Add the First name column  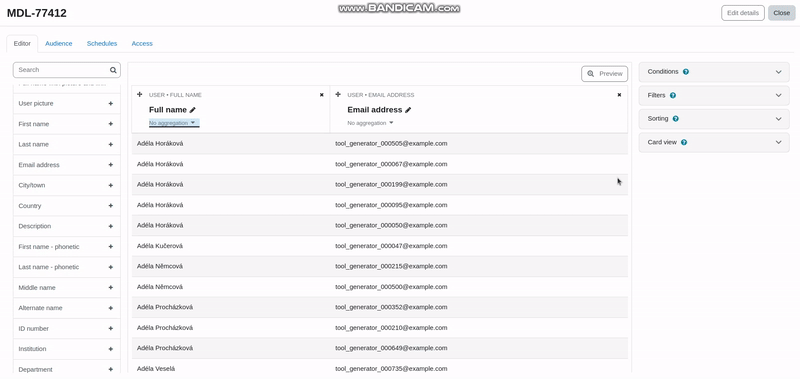click(110, 124)
